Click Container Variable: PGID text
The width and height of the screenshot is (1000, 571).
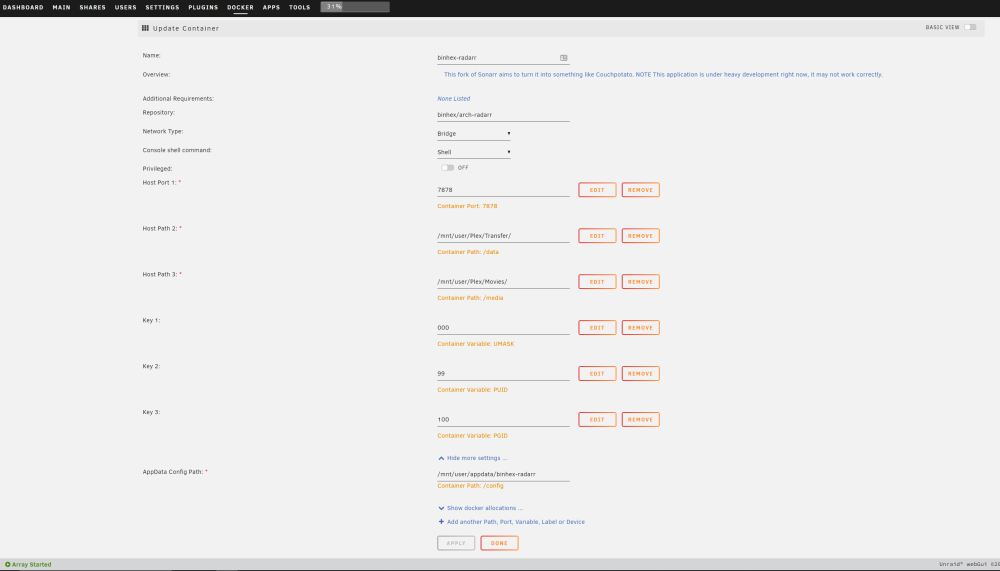473,436
